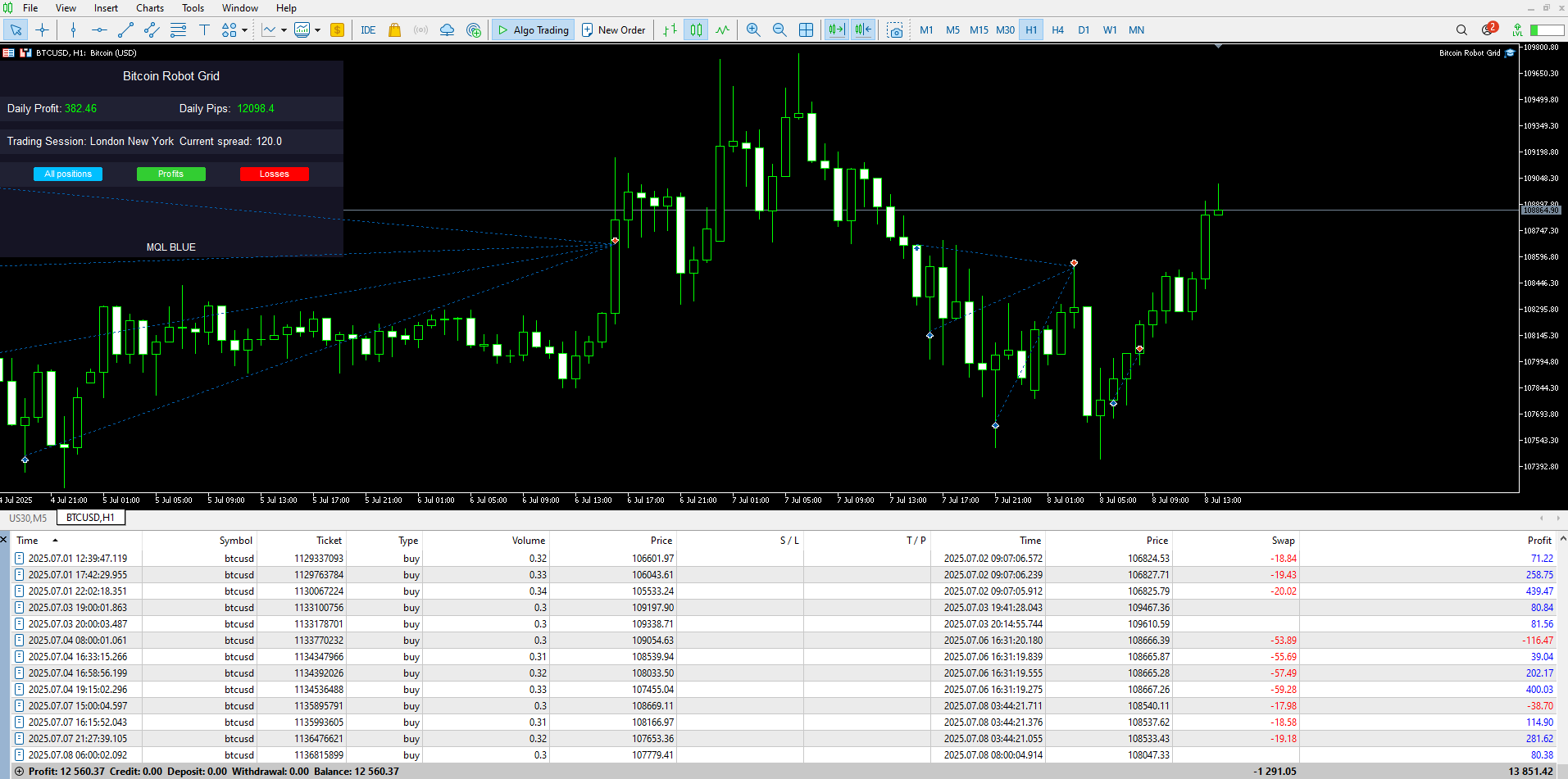This screenshot has height=779, width=1568.
Task: Open the Market shopping bag icon
Action: coord(394,30)
